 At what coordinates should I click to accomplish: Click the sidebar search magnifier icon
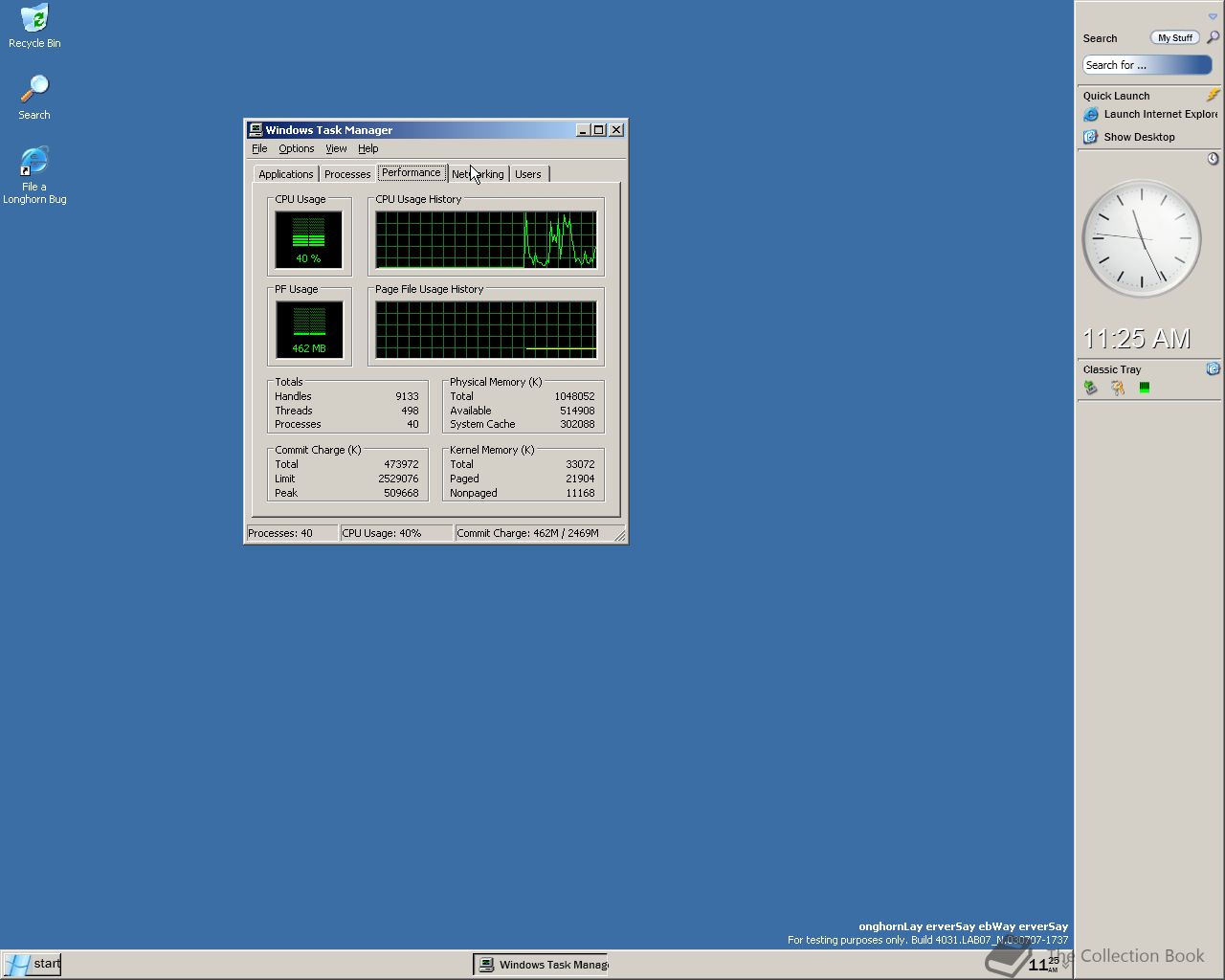coord(1213,37)
